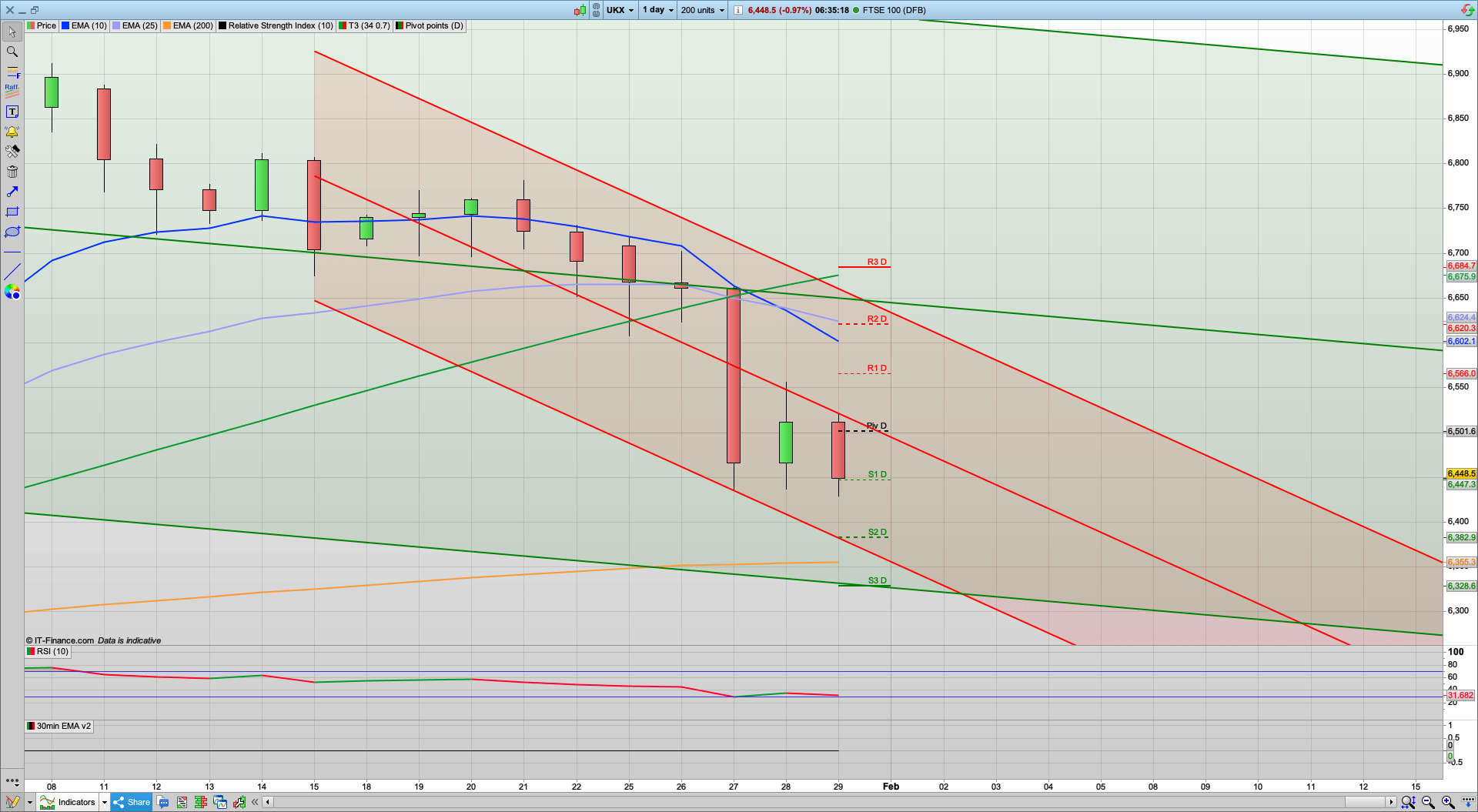Click the blue EMA (10) legend swatch

[x=65, y=25]
